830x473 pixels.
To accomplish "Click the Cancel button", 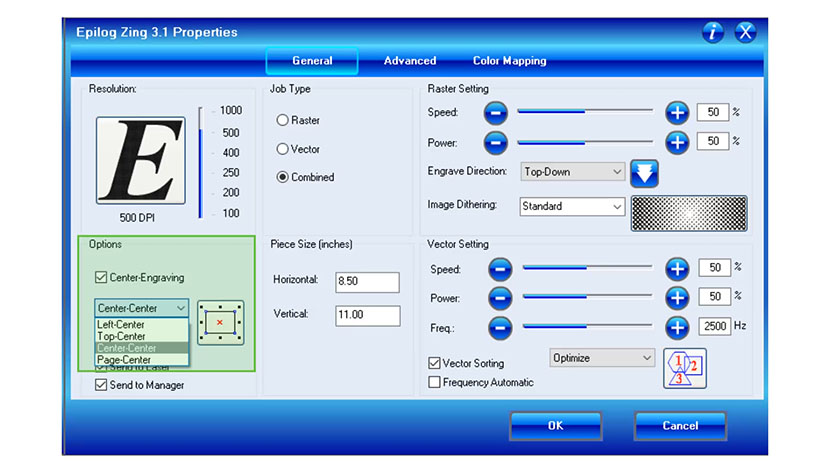I will [680, 425].
